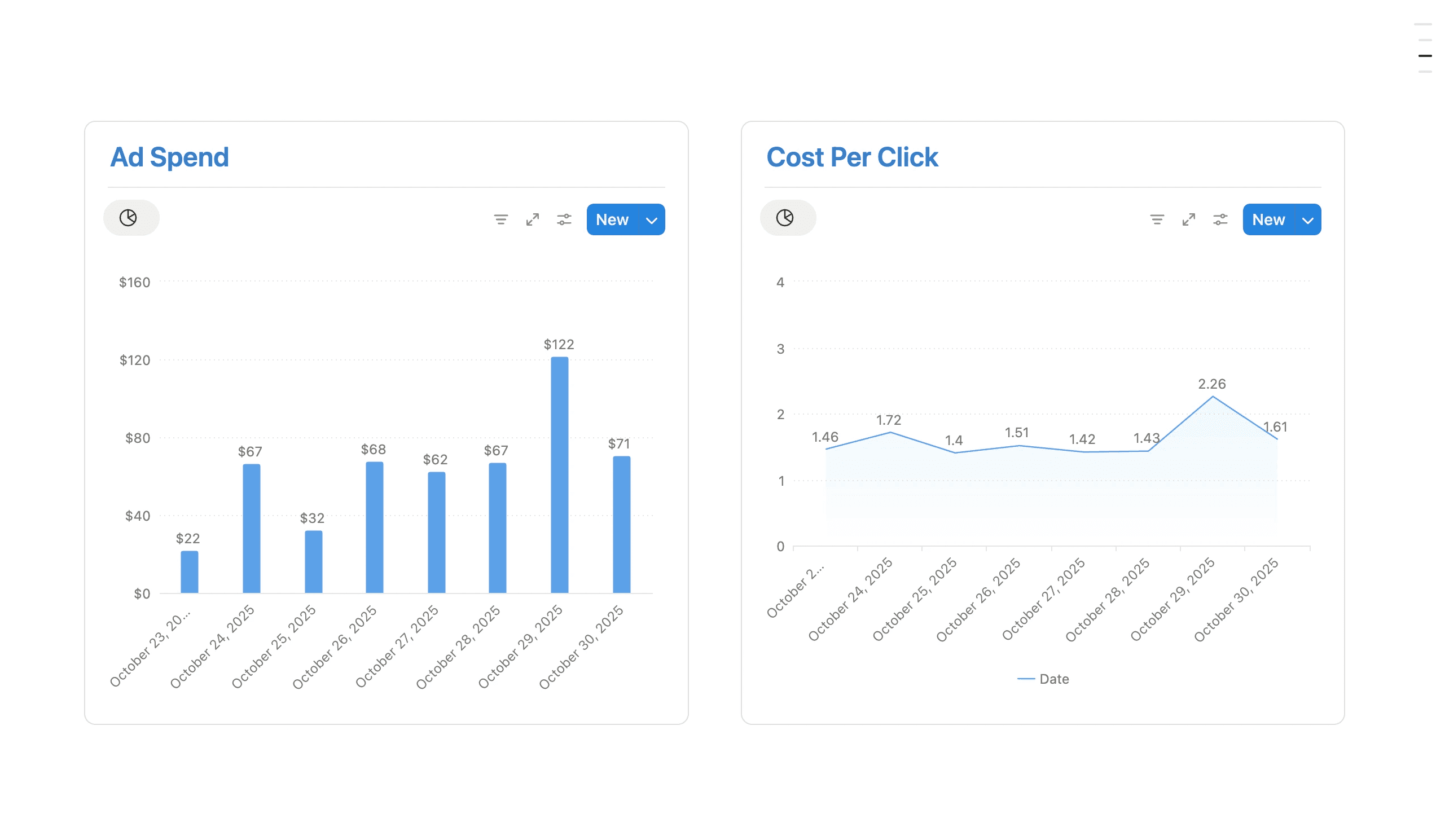Click the 2.26 peak point on line chart
The width and height of the screenshot is (1436, 840).
click(1213, 397)
